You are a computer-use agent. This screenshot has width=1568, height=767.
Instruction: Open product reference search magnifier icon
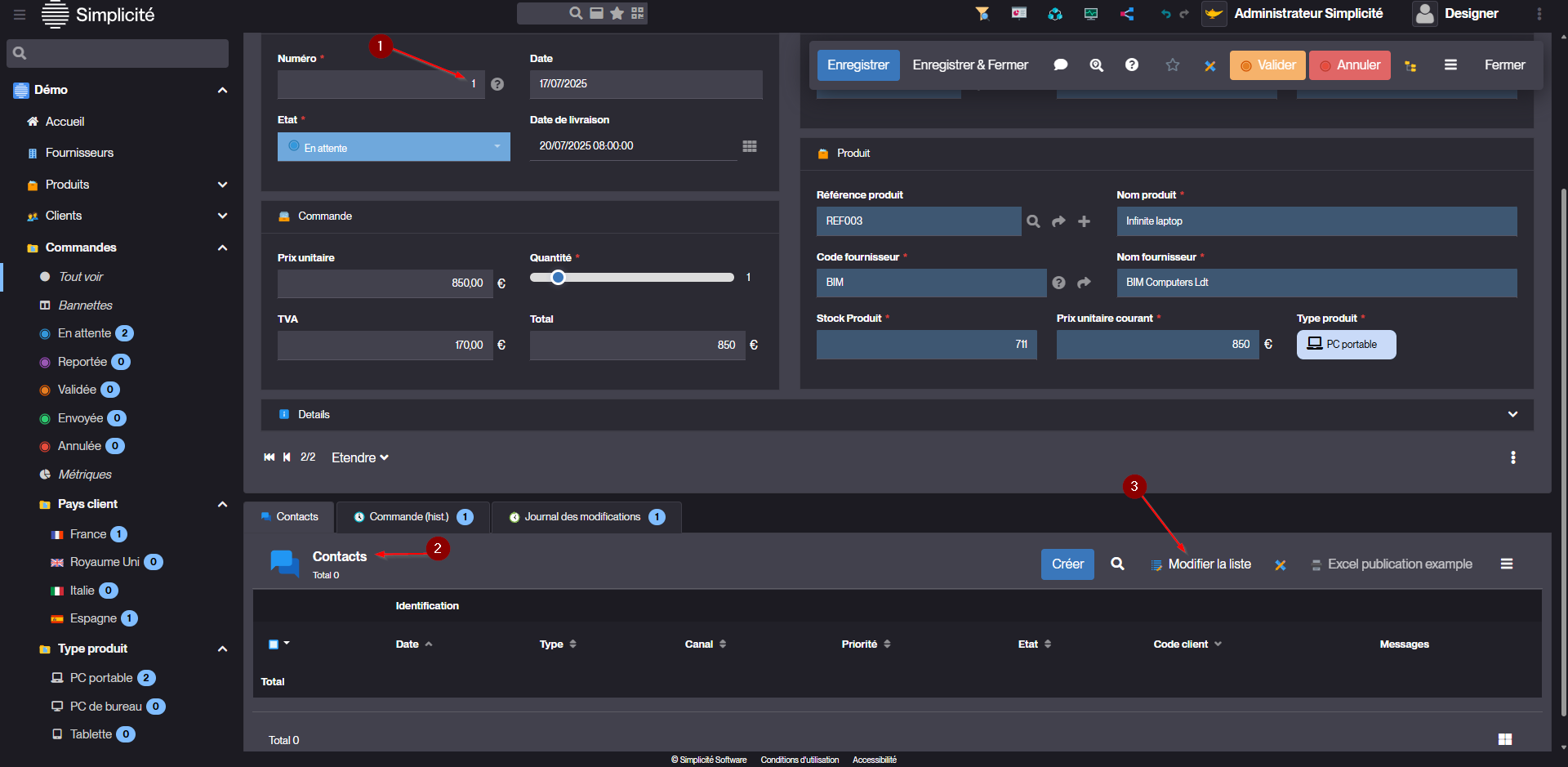pos(1033,221)
